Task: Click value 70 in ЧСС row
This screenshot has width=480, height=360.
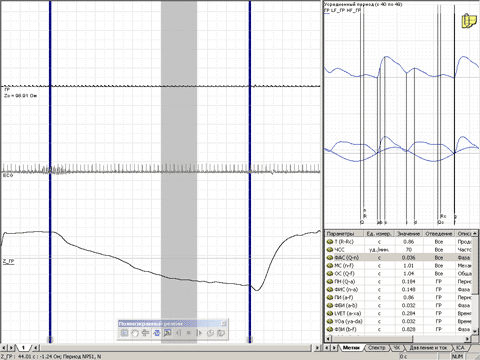Action: 409,250
